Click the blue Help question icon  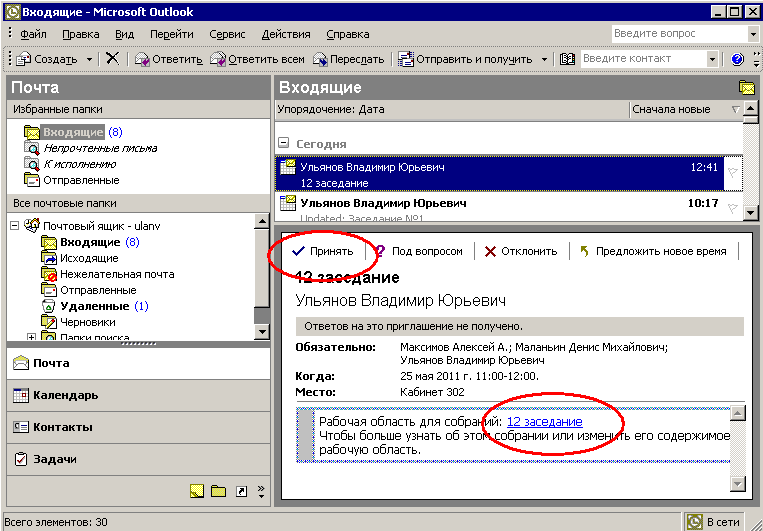click(x=737, y=59)
